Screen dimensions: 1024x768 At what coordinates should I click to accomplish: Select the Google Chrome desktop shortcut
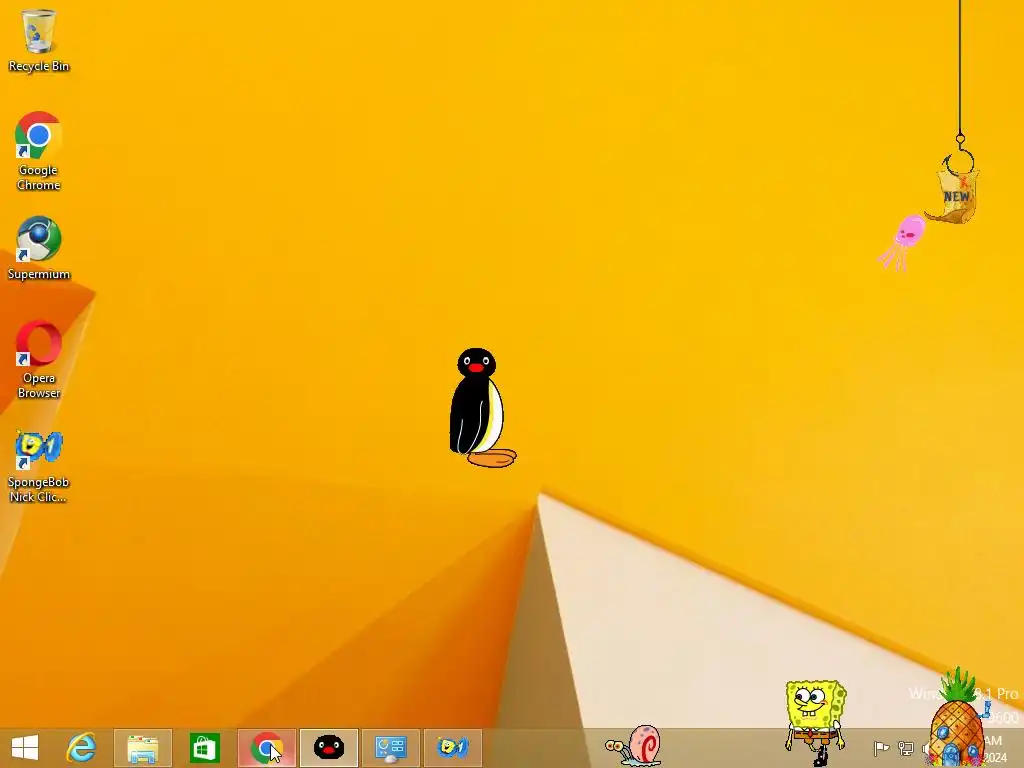coord(39,151)
